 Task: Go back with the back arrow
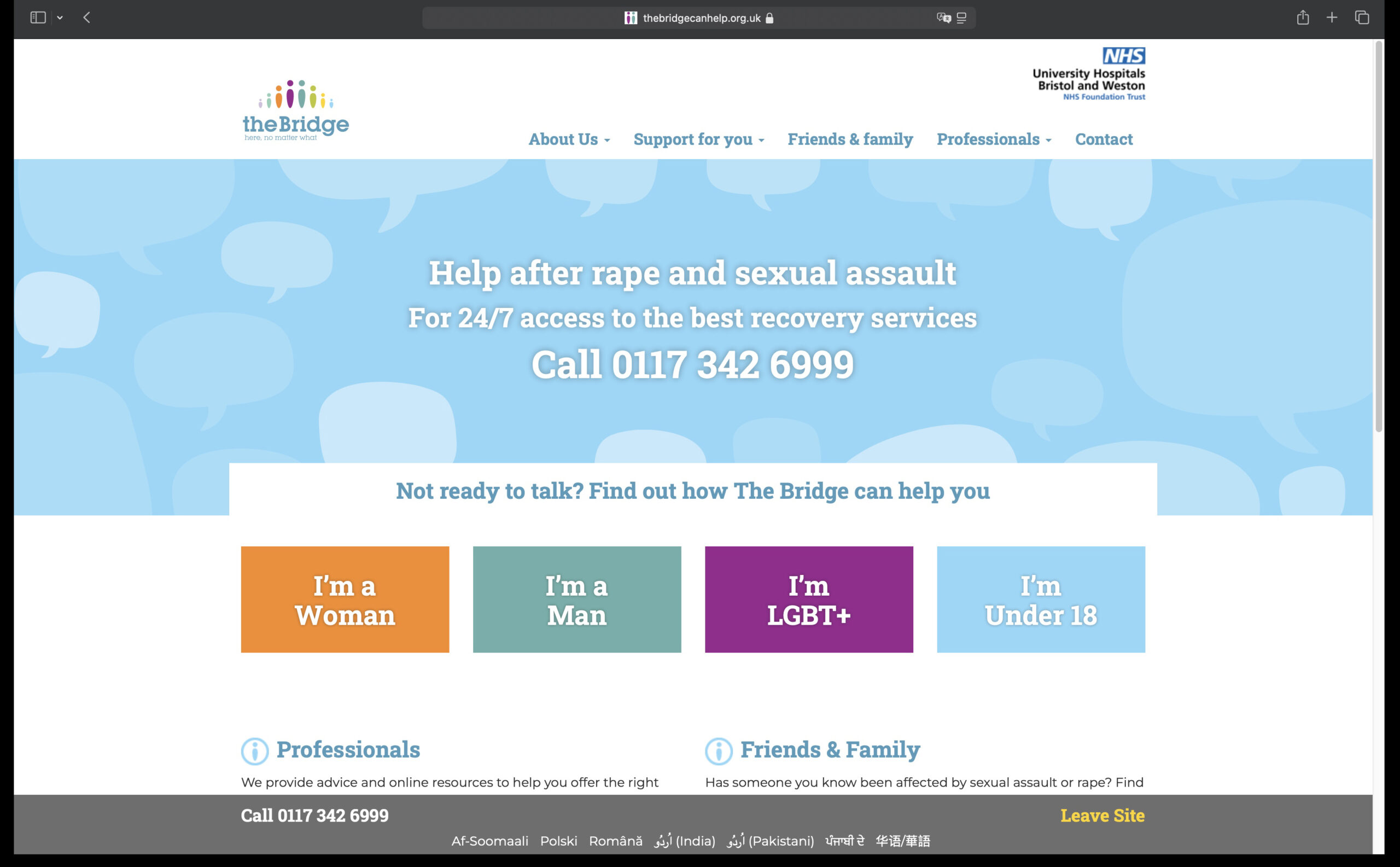coord(86,18)
